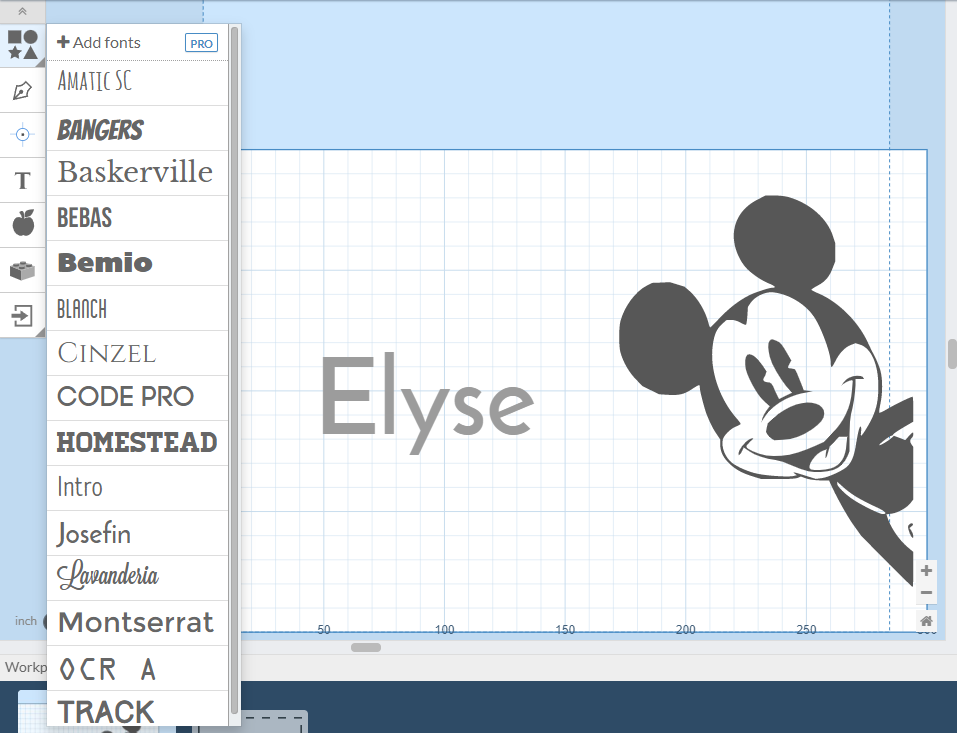Choose the Baskerville font
The width and height of the screenshot is (957, 733).
click(x=137, y=173)
